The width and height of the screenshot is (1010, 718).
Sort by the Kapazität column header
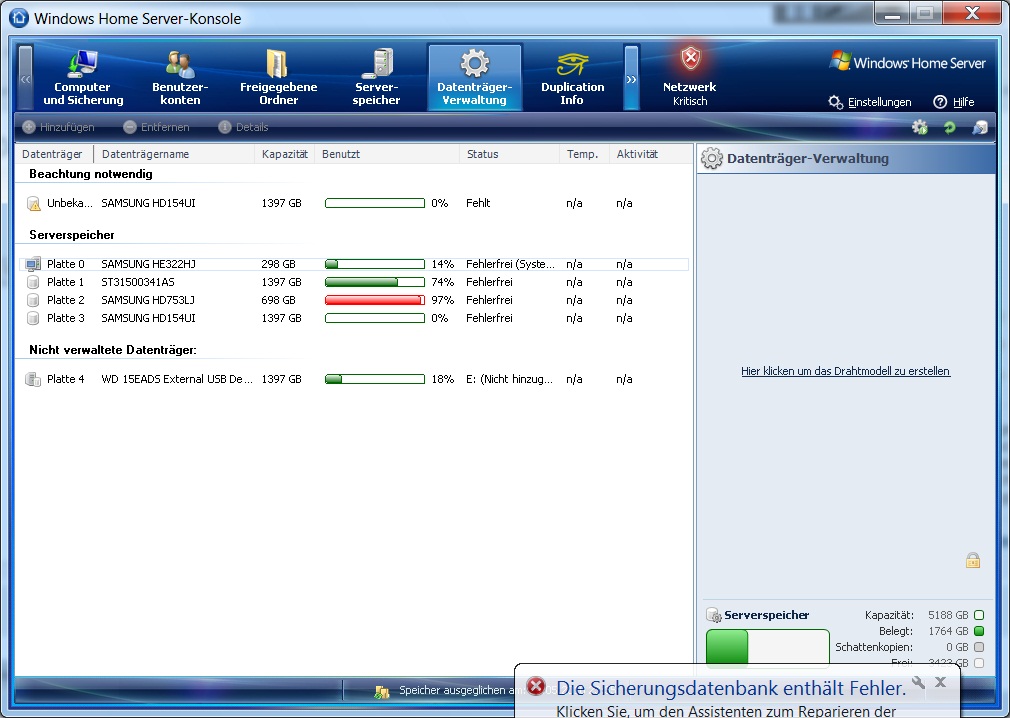[x=284, y=154]
